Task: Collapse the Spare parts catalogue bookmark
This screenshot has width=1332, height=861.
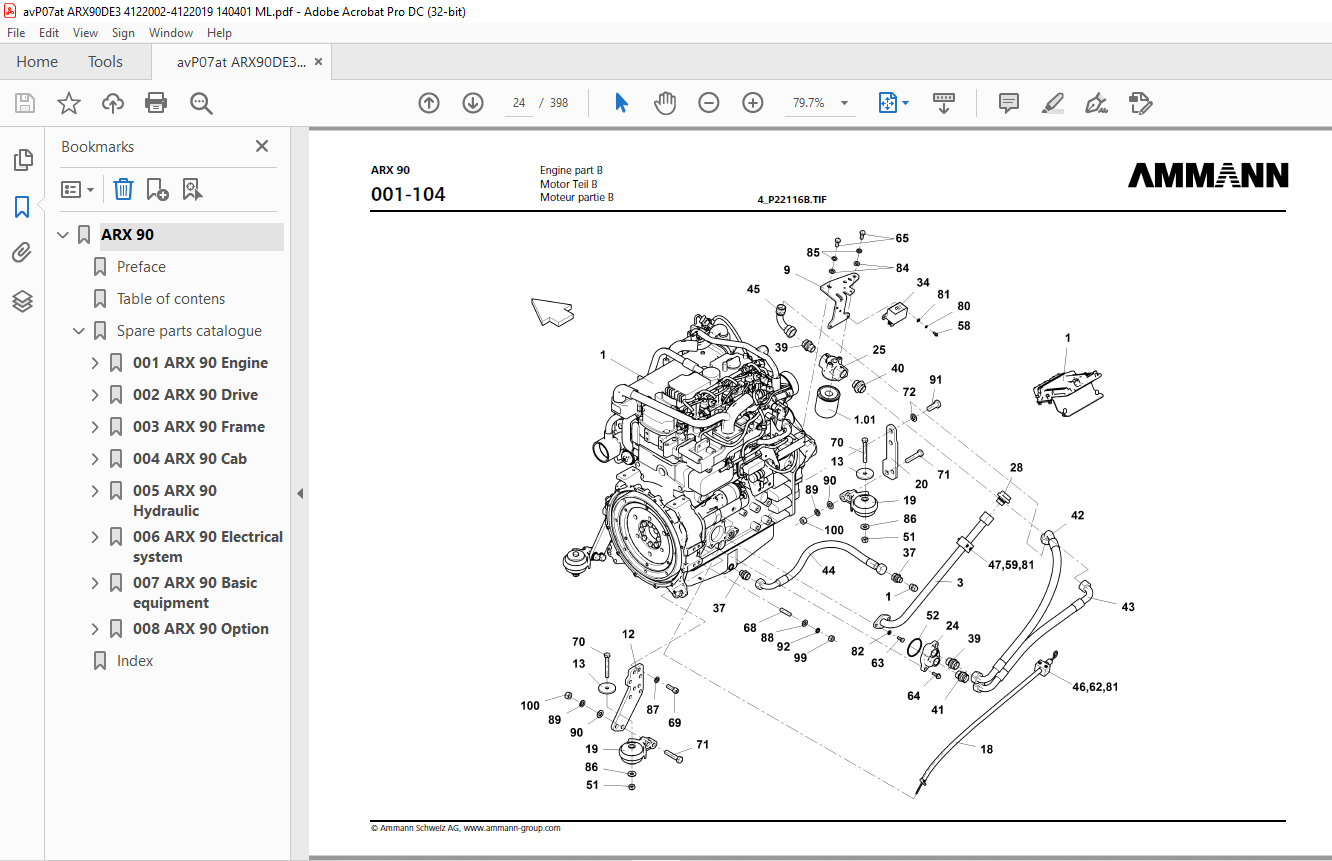Action: pyautogui.click(x=79, y=331)
